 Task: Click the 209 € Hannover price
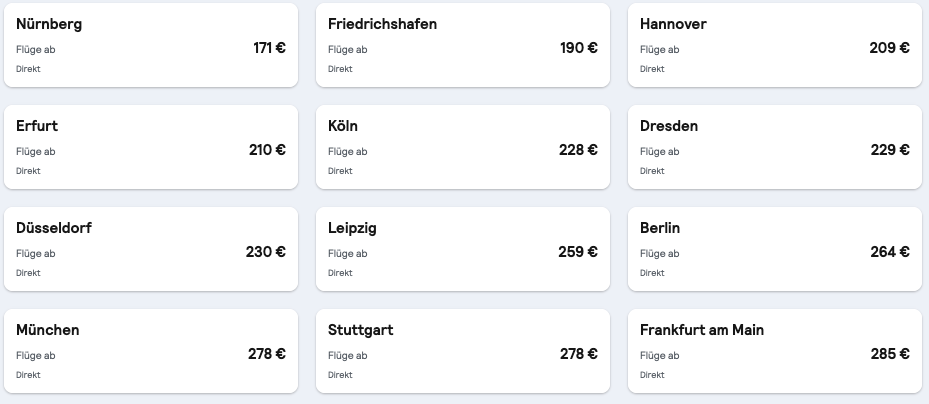[889, 48]
